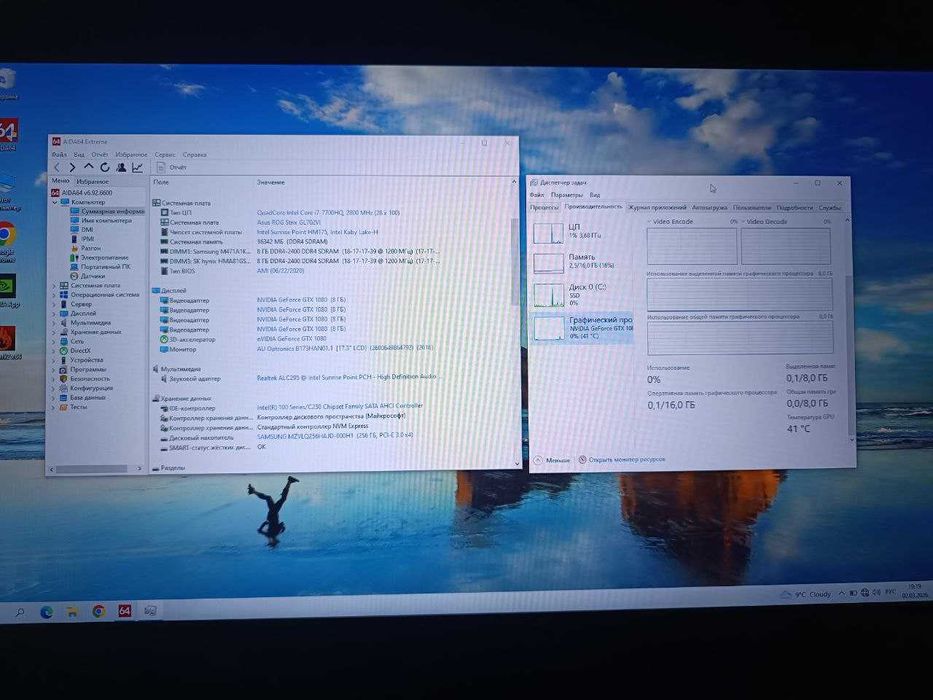Switch to Избранное tab in AIDA64 sidebar
The image size is (933, 700).
click(x=92, y=182)
